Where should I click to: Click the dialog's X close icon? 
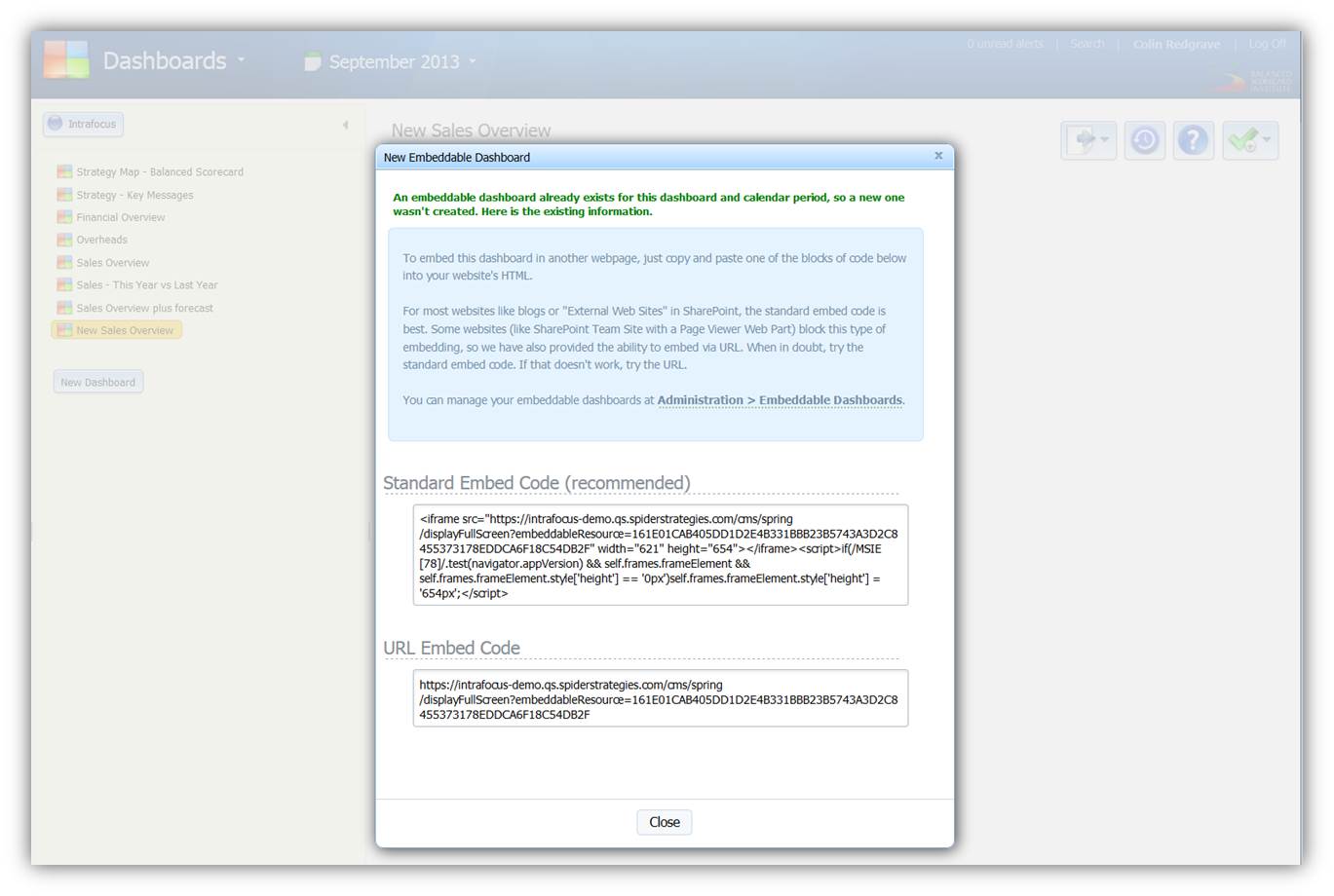(938, 156)
